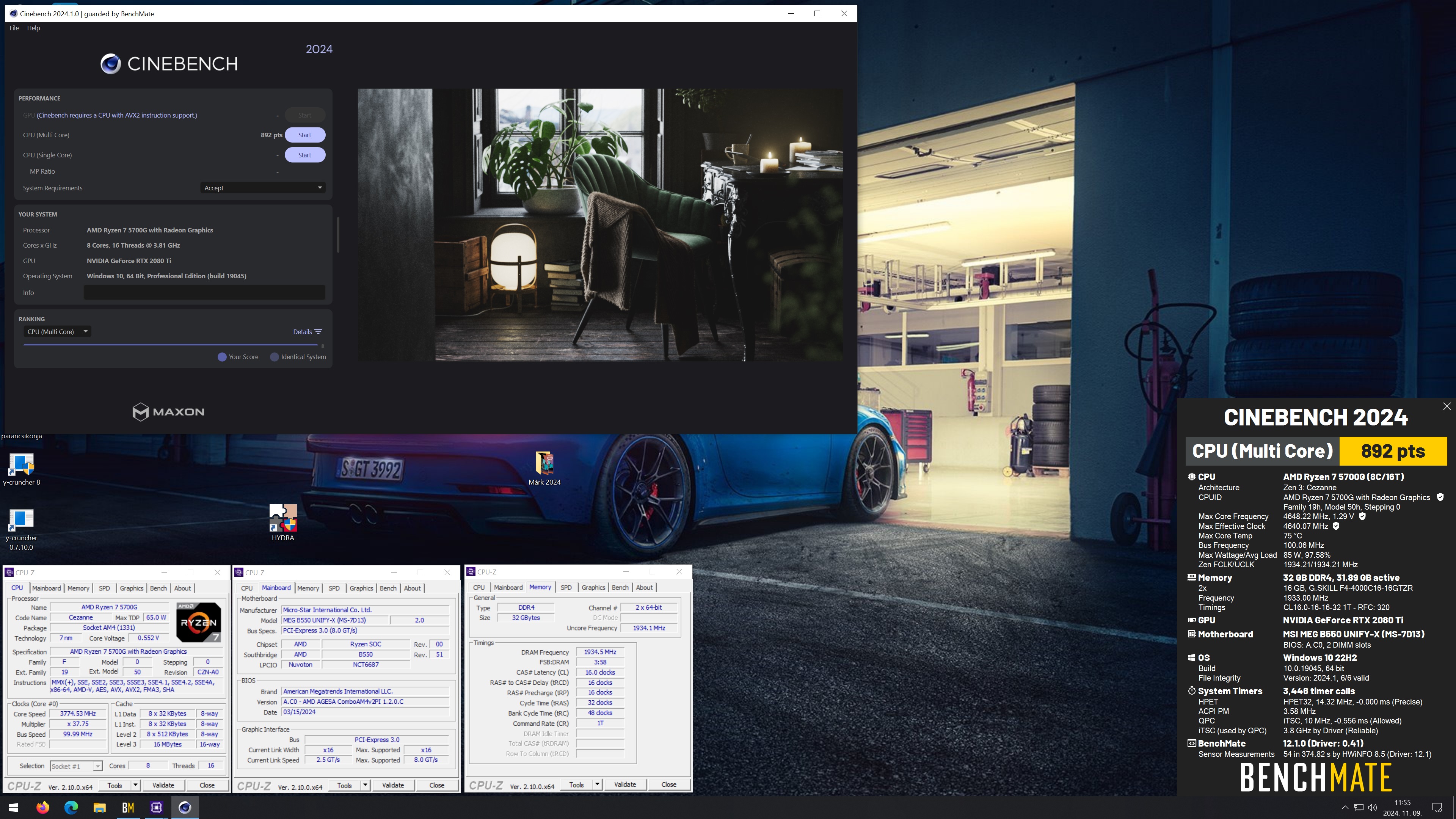Click the Maxon logo
Image resolution: width=1456 pixels, height=819 pixels.
(x=168, y=411)
